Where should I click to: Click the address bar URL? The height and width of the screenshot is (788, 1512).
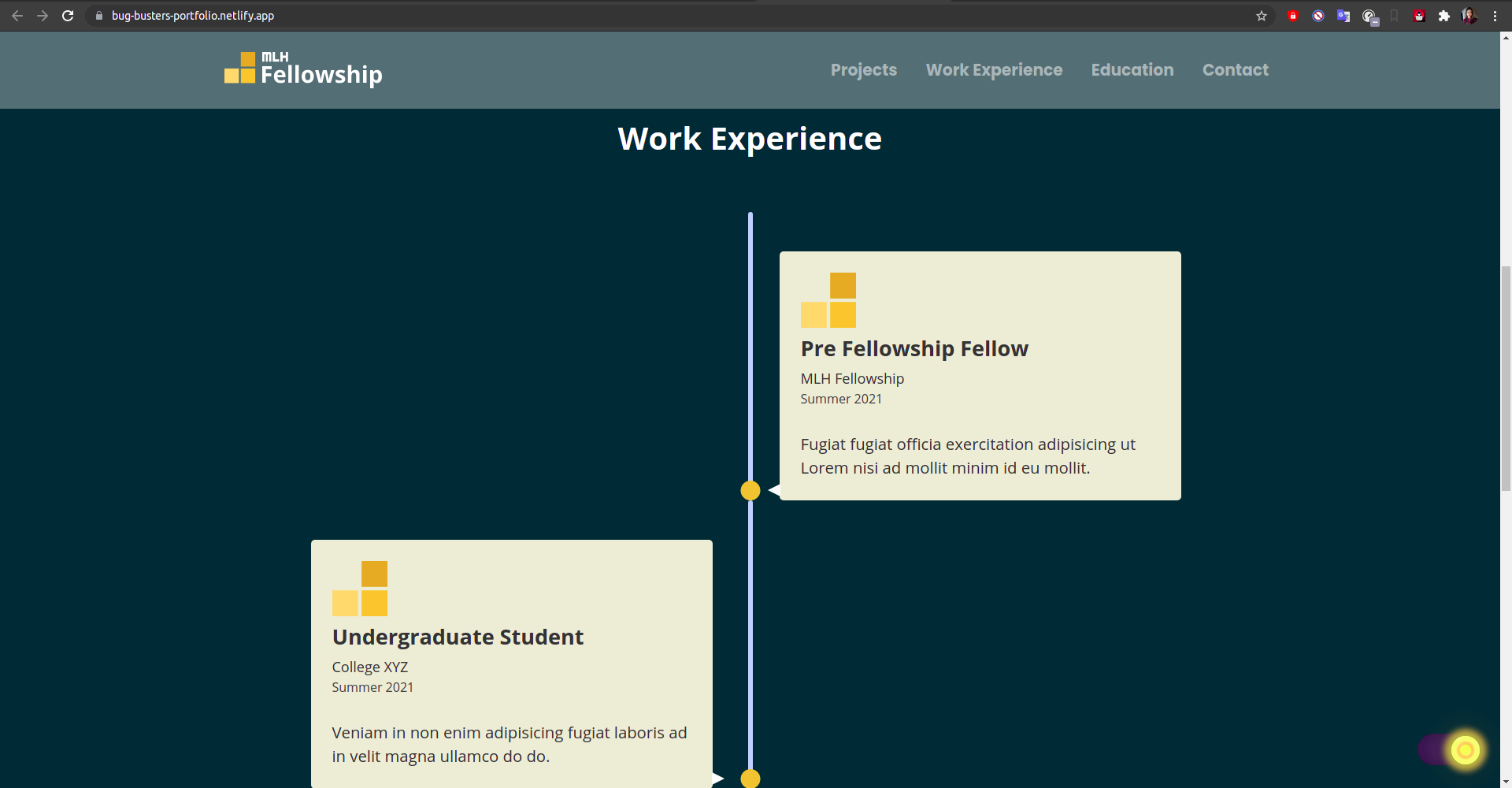tap(193, 16)
